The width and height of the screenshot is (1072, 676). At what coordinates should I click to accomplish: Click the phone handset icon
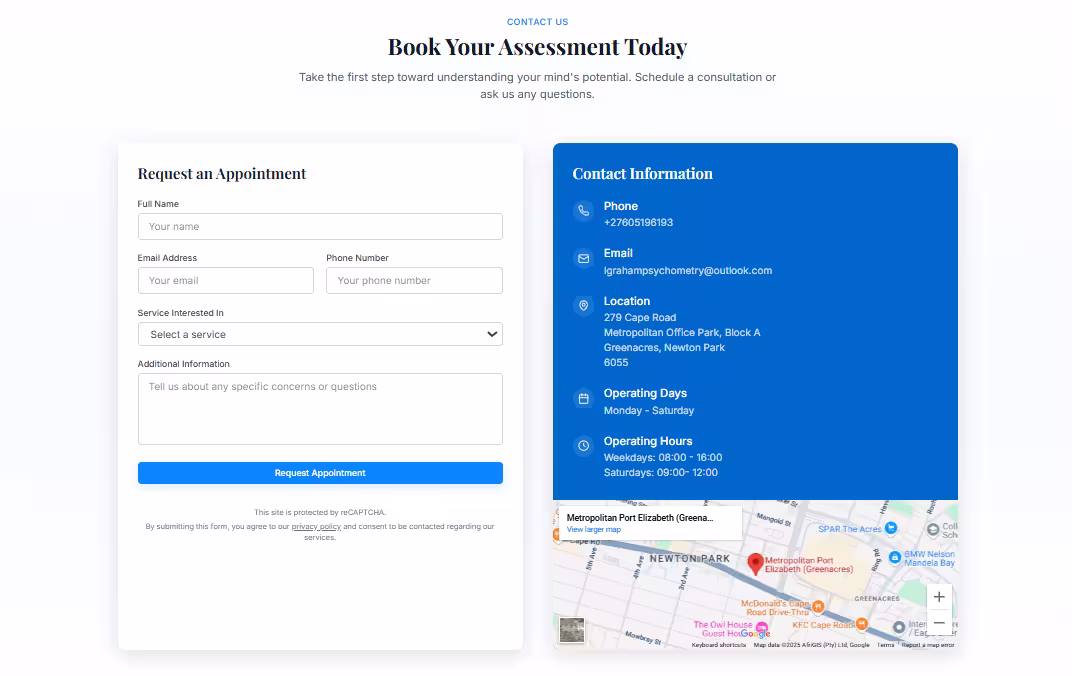583,211
